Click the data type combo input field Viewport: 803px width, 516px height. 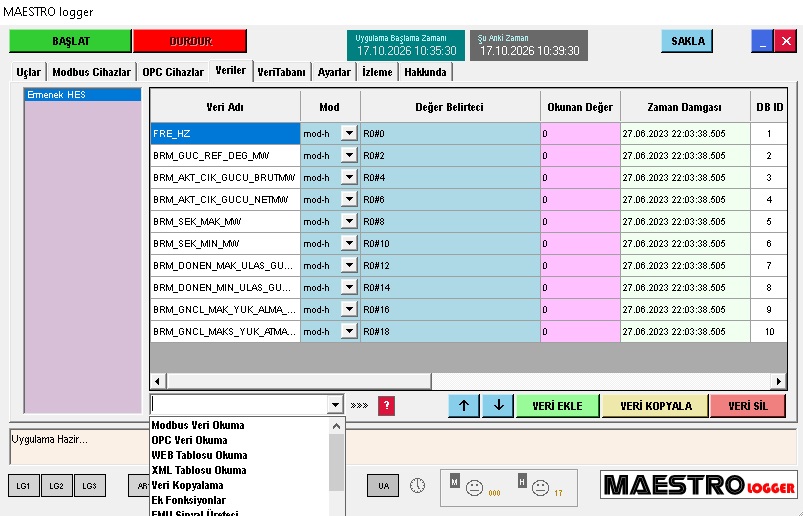pyautogui.click(x=240, y=405)
